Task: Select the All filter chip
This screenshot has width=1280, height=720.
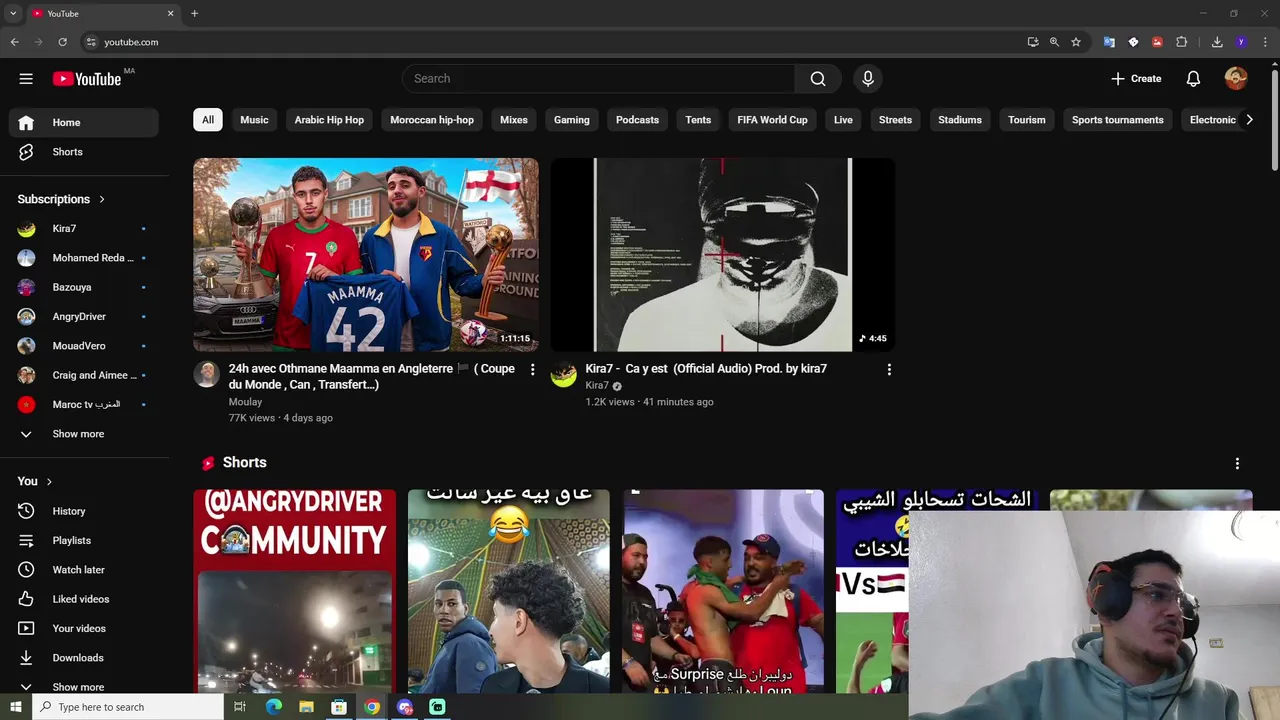Action: click(x=208, y=120)
